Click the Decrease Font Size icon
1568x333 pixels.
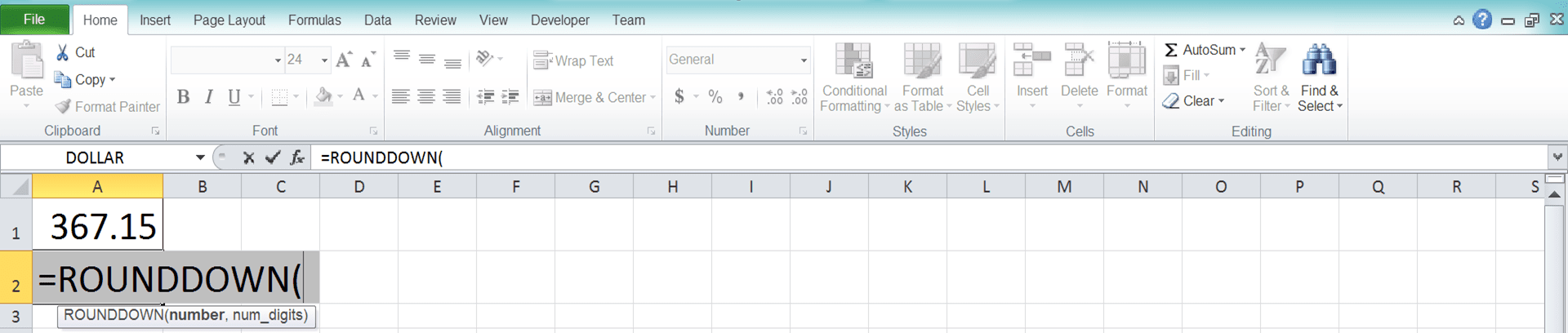coord(368,60)
